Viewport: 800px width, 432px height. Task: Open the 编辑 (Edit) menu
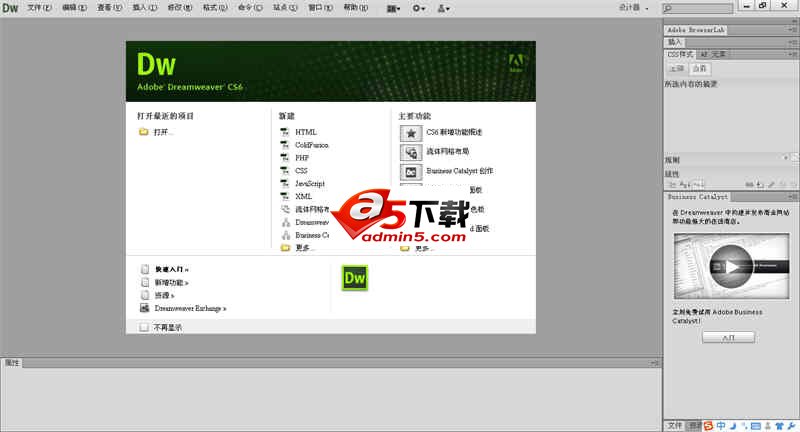tap(74, 8)
